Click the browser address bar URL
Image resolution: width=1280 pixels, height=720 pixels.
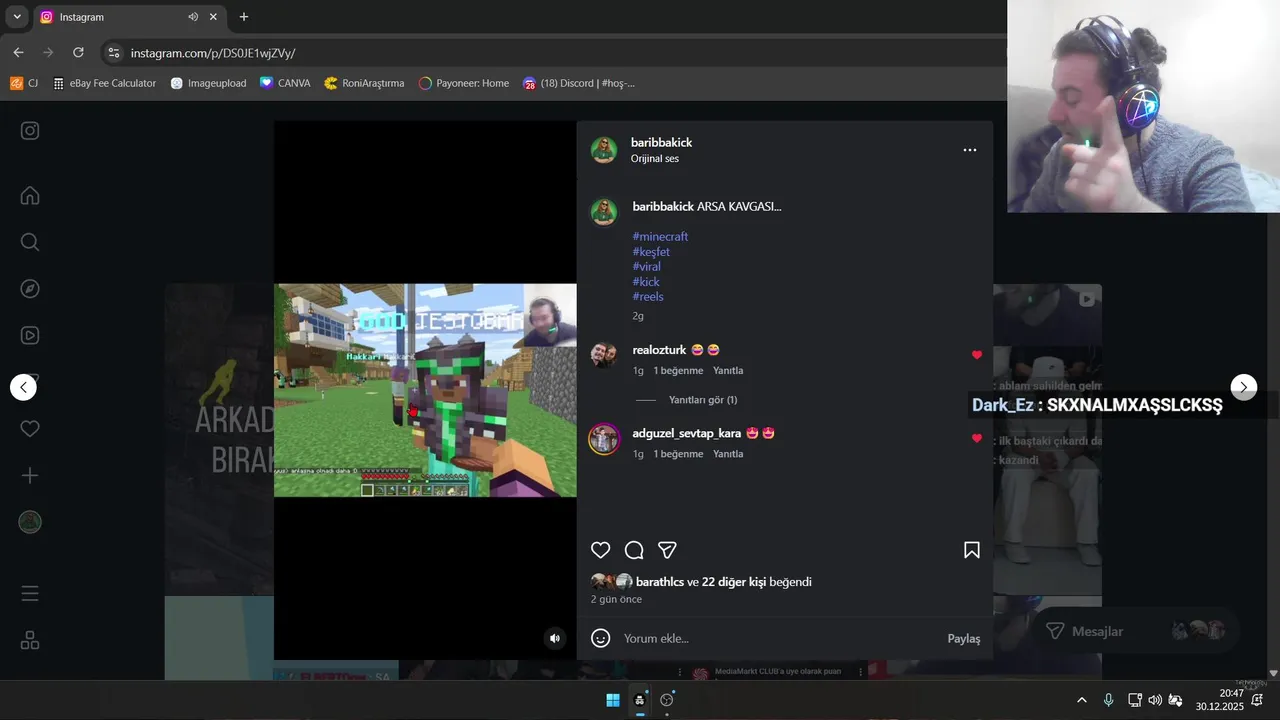[213, 53]
